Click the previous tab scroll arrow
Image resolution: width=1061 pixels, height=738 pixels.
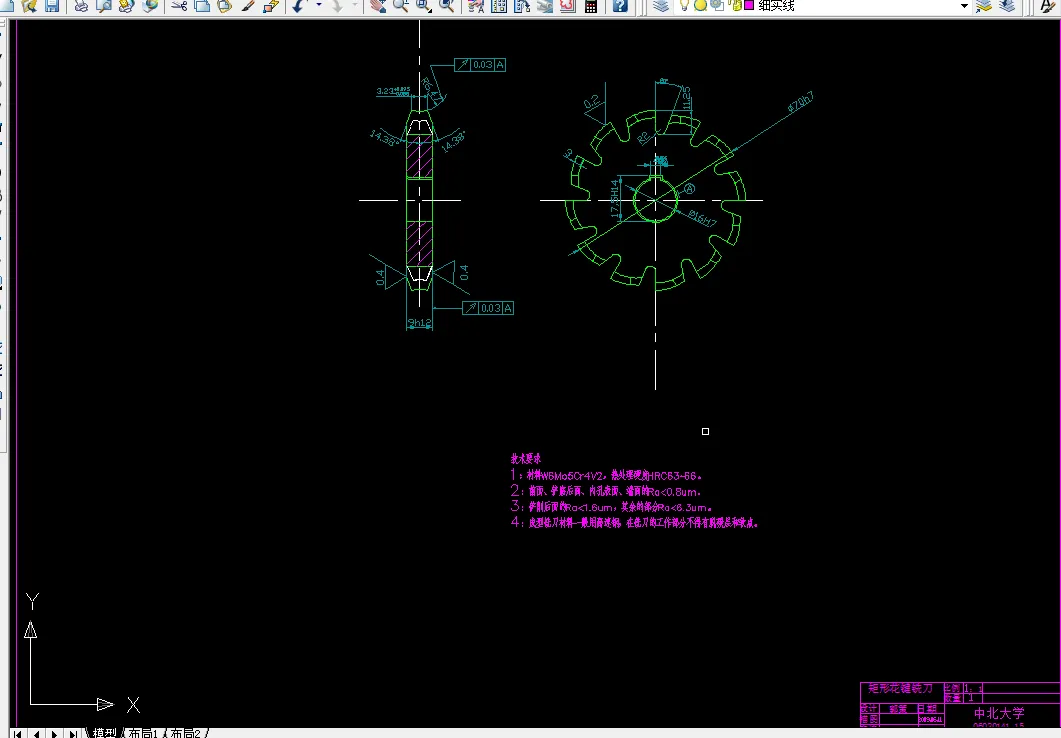36,734
